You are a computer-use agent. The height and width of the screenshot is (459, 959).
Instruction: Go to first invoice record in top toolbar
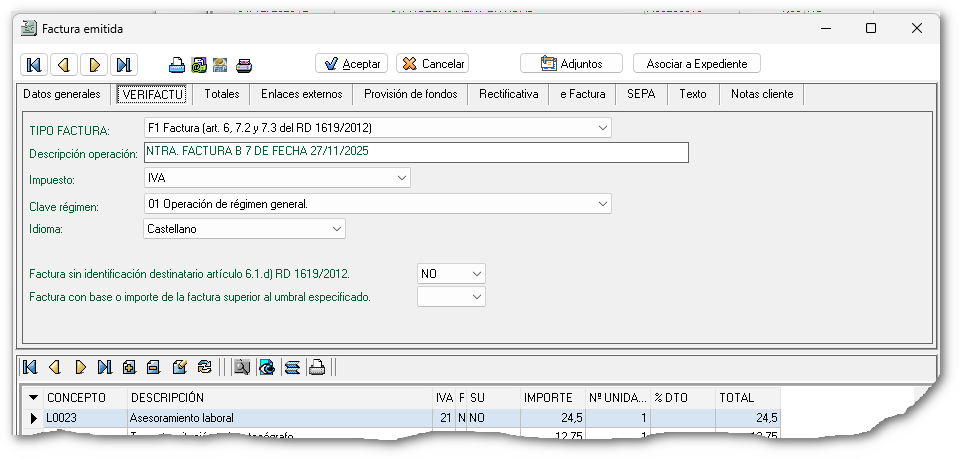34,64
